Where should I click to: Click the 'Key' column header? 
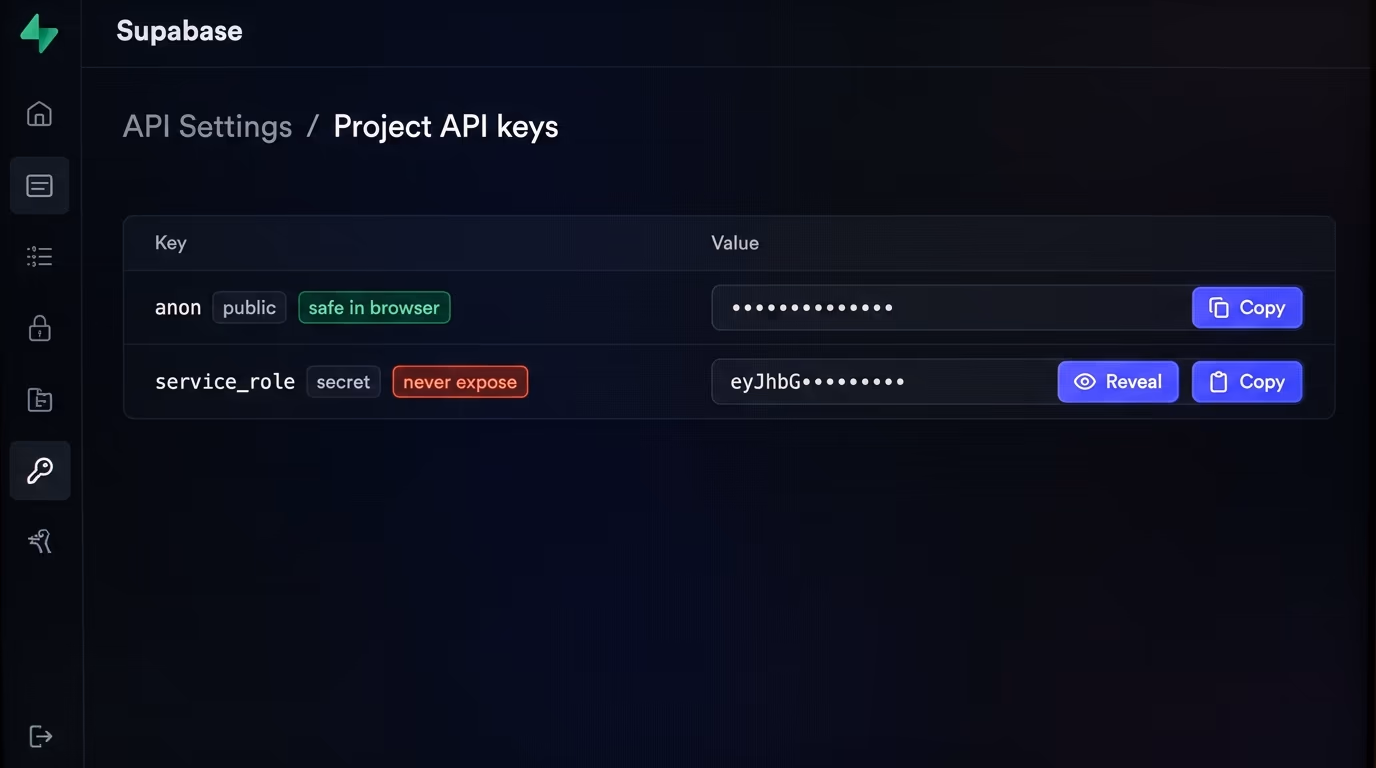[x=170, y=243]
